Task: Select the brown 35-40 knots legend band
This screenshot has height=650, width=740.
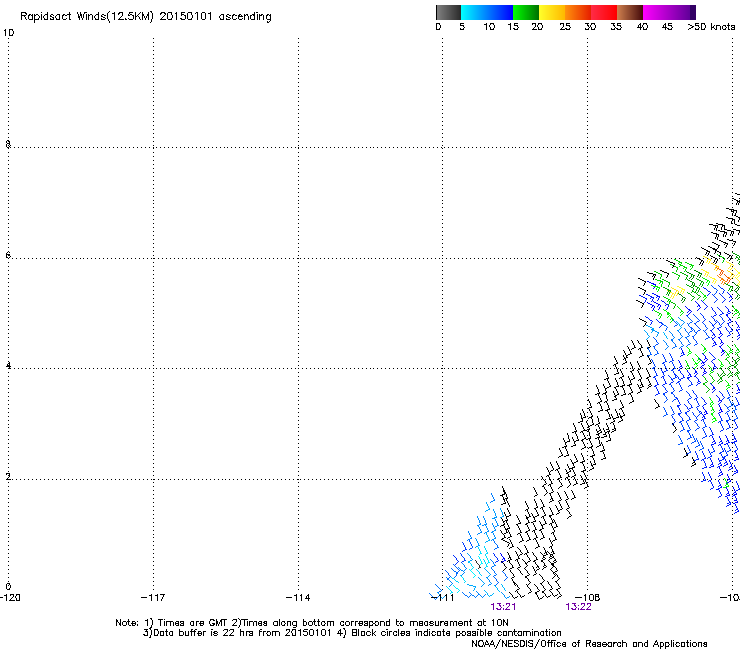Action: 630,12
